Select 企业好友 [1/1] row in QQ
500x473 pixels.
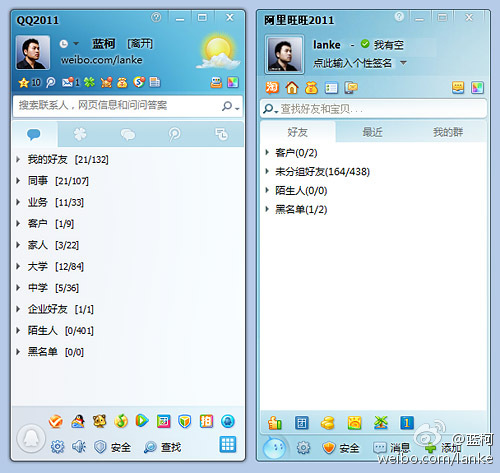127,309
